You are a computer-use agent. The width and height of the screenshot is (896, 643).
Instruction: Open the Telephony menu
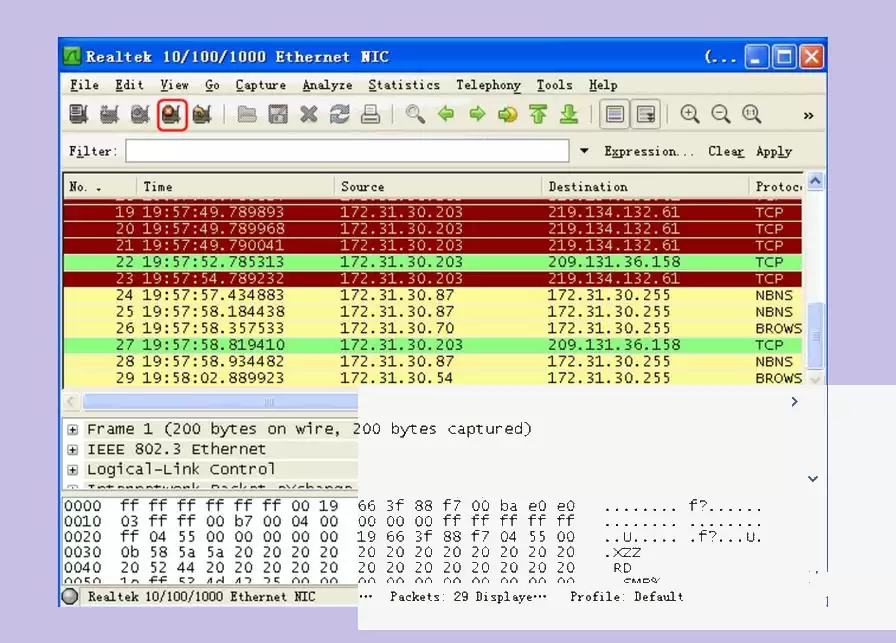488,85
